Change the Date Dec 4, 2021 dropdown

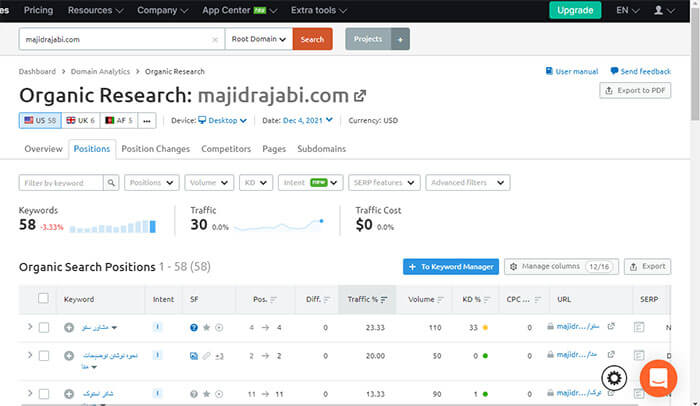click(x=308, y=121)
